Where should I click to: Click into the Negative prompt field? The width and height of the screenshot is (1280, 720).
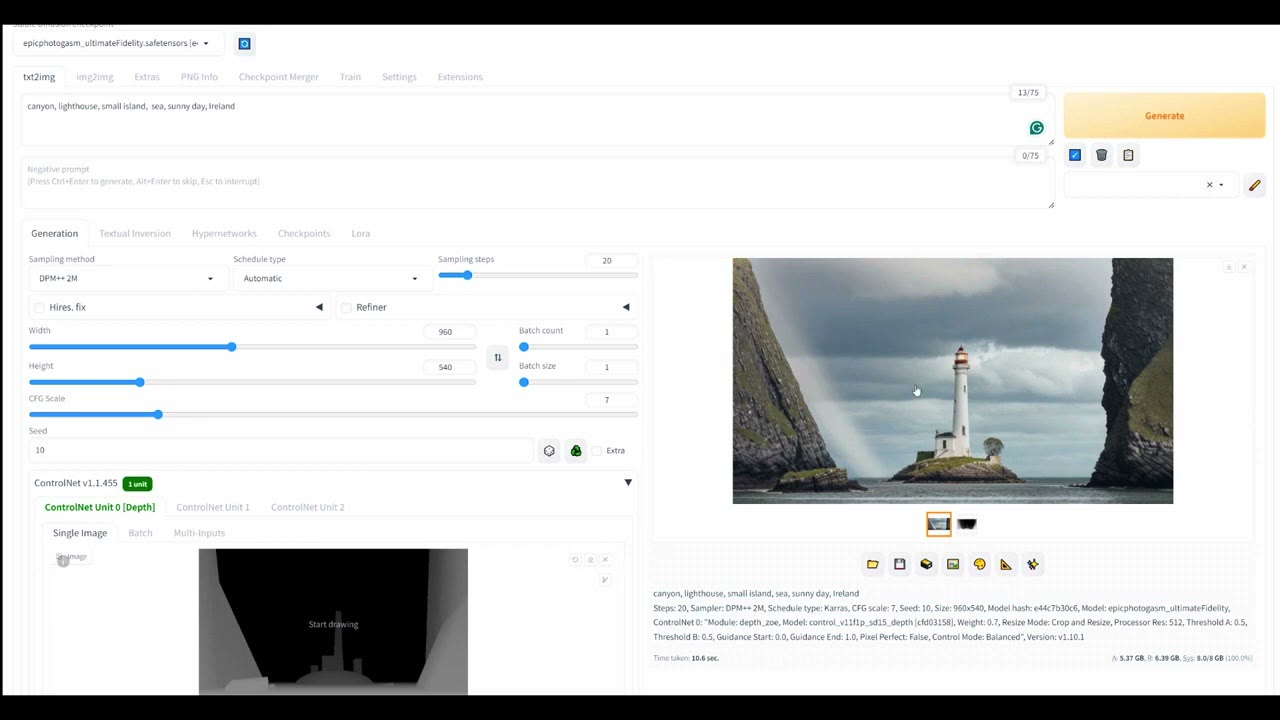[x=537, y=183]
